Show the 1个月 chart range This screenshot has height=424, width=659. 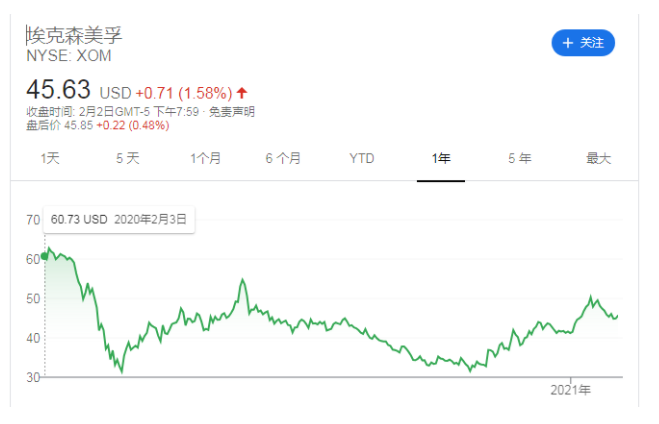[x=205, y=158]
